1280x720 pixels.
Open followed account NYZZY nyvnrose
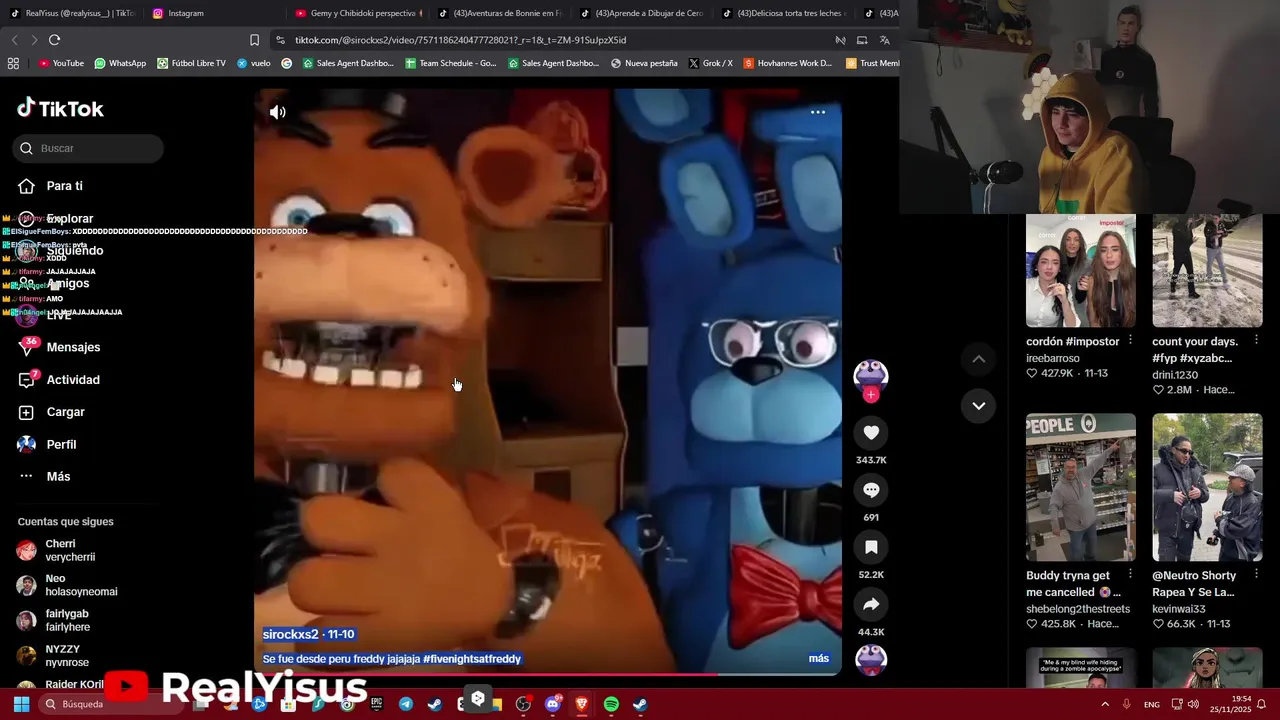pyautogui.click(x=66, y=655)
